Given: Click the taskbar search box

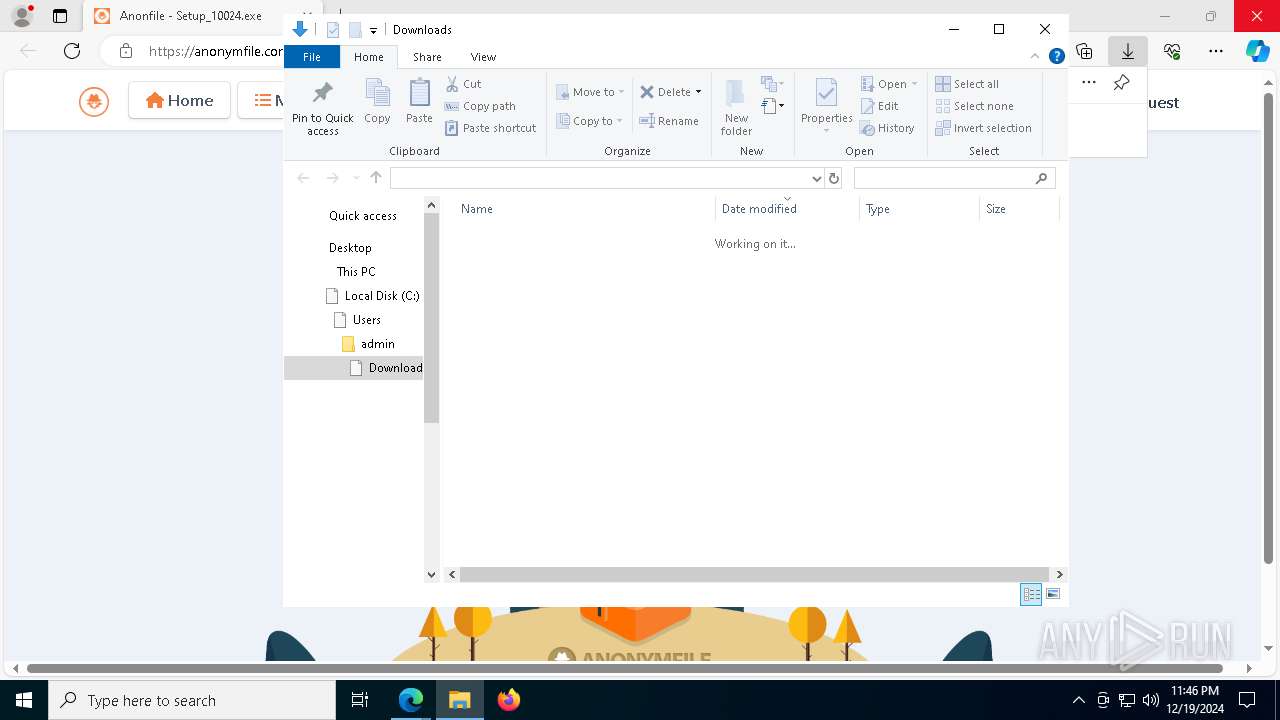Looking at the screenshot, I should click(192, 700).
